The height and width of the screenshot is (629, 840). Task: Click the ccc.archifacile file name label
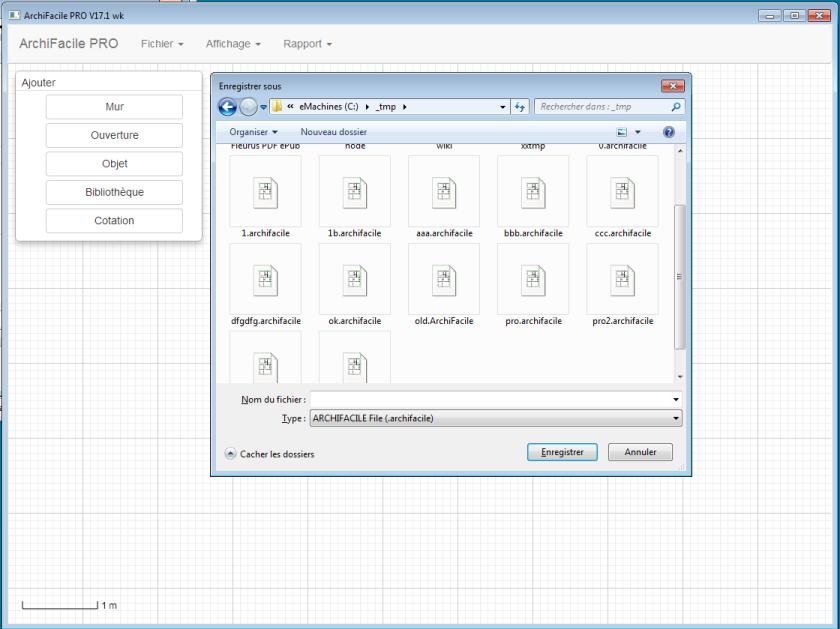(x=622, y=233)
